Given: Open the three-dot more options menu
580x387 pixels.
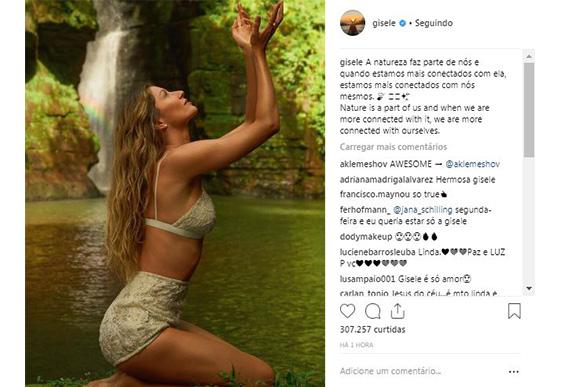Looking at the screenshot, I should [513, 371].
